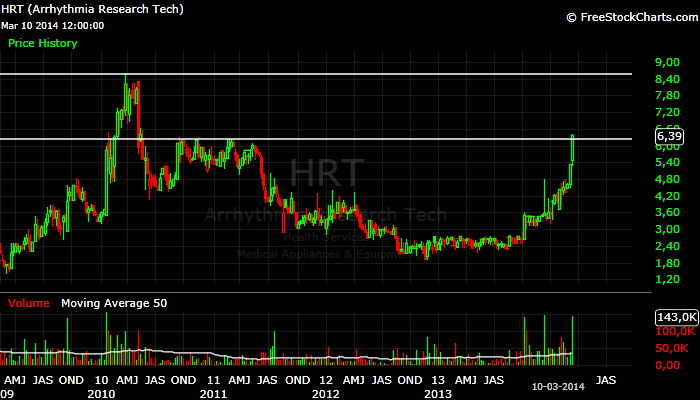The height and width of the screenshot is (400, 700).
Task: Click the 3,60 price axis label
Action: coord(667,212)
